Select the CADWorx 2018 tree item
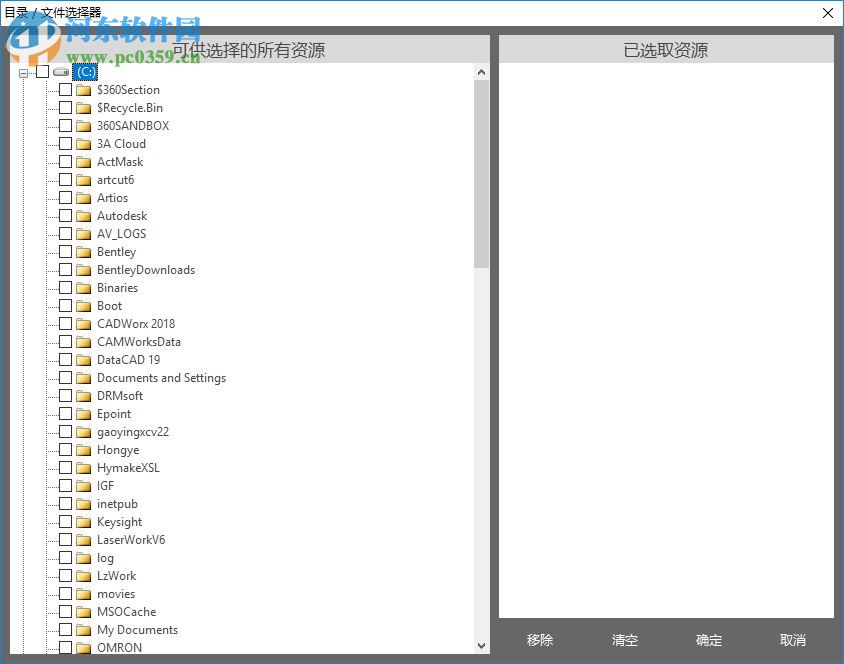 coord(136,323)
